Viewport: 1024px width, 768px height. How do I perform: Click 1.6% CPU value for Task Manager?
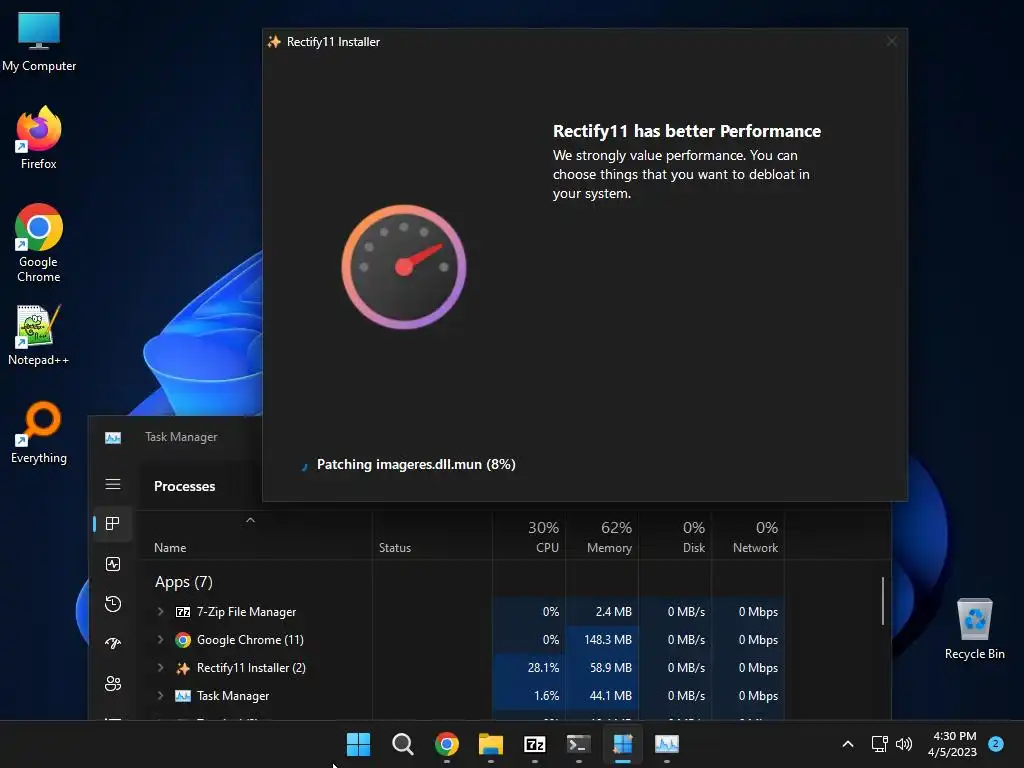coord(547,696)
